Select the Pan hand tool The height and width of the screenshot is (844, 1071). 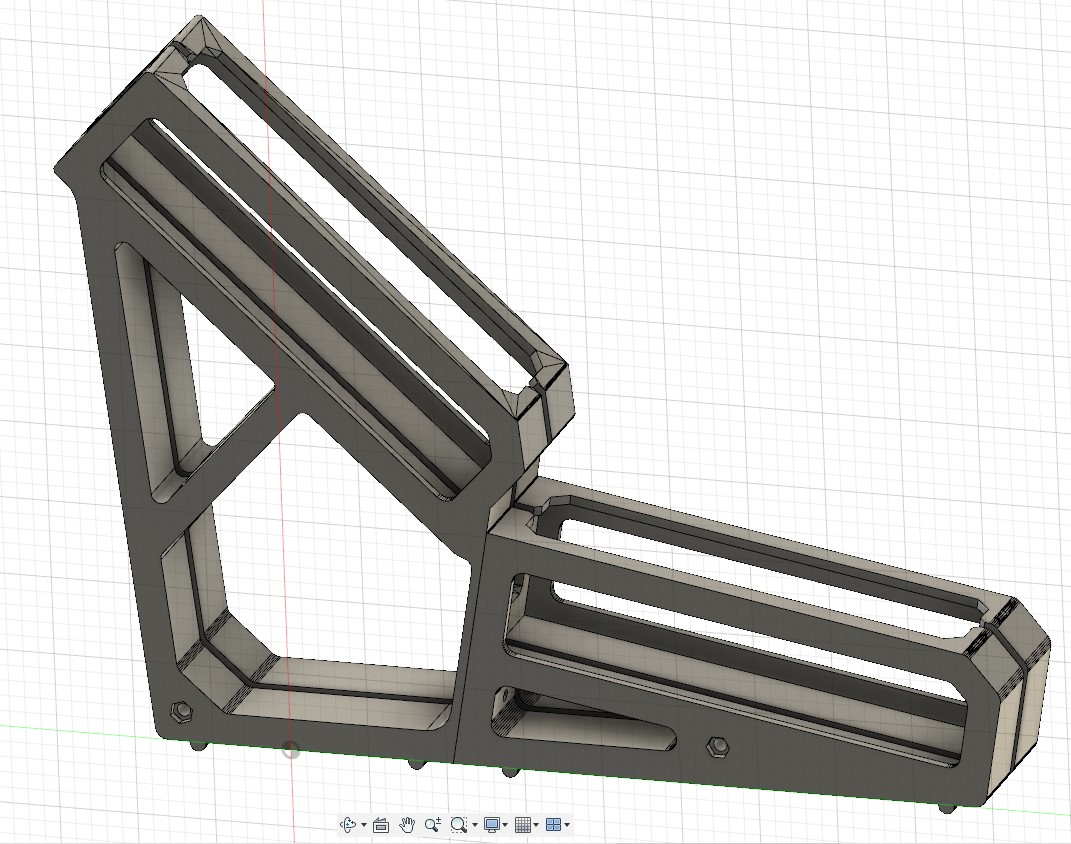(x=407, y=825)
